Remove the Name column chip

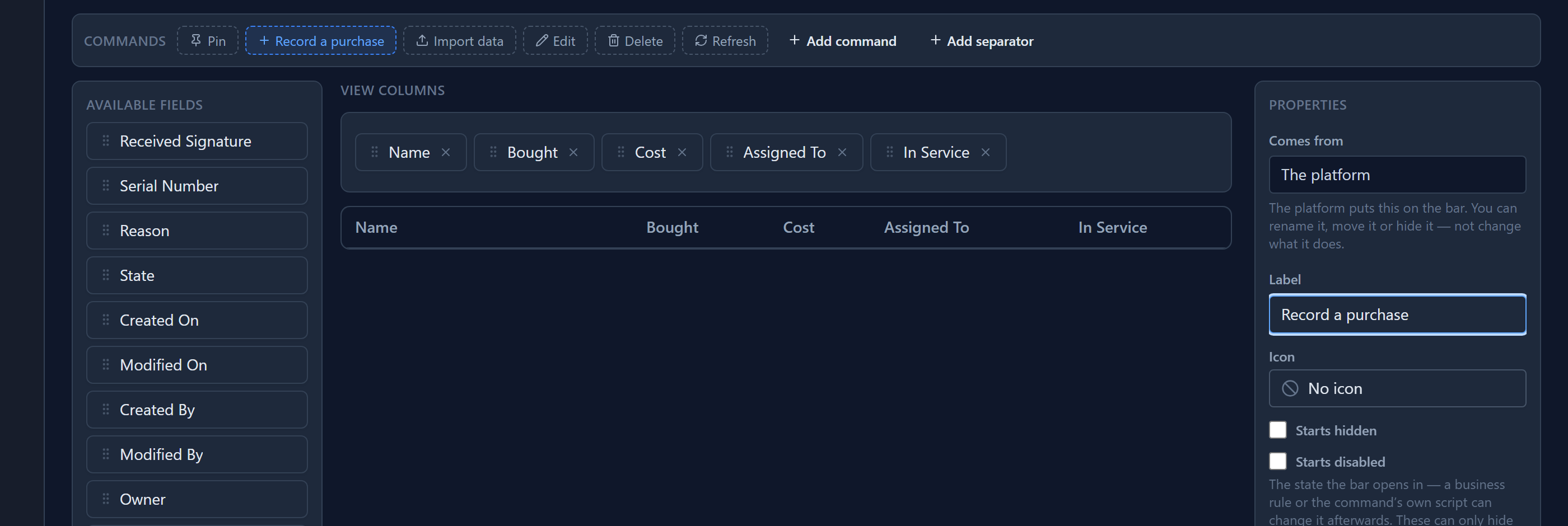(x=446, y=152)
